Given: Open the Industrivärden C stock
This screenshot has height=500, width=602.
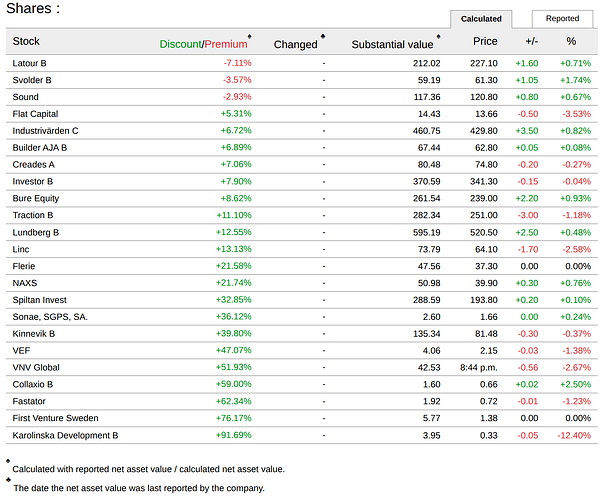Looking at the screenshot, I should (x=45, y=131).
